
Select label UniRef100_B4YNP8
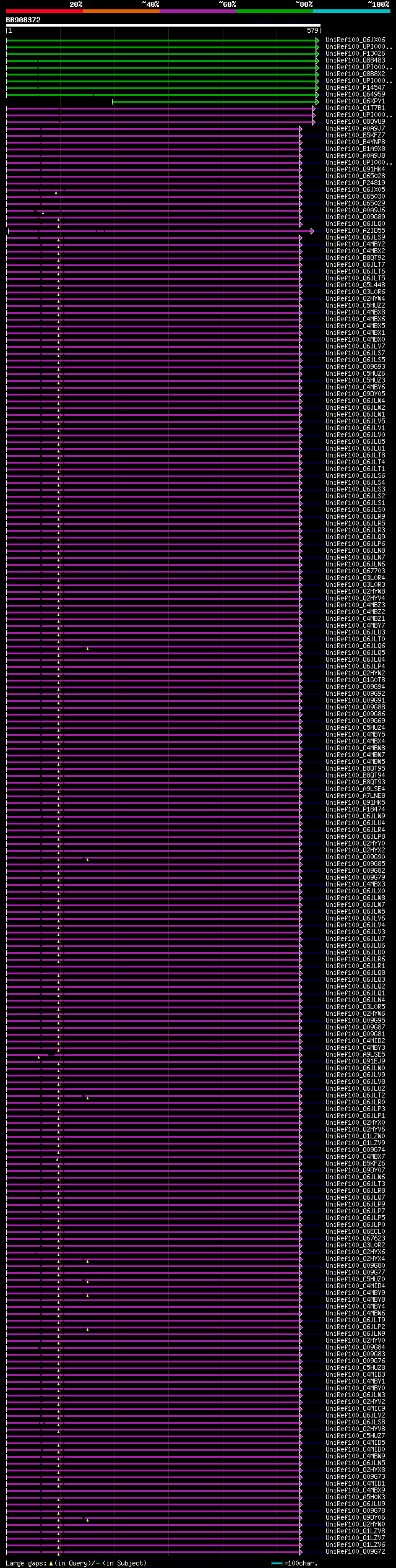[355, 142]
